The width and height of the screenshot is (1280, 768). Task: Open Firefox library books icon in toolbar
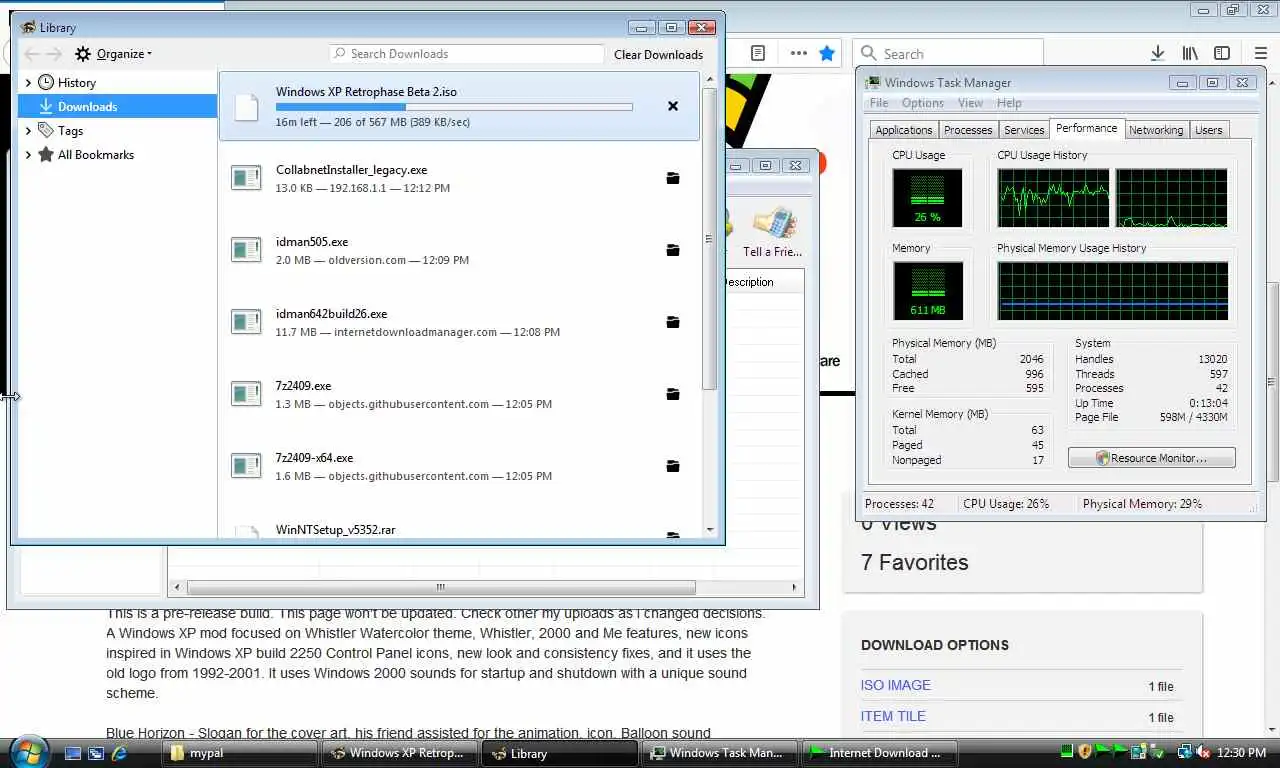(x=1190, y=53)
